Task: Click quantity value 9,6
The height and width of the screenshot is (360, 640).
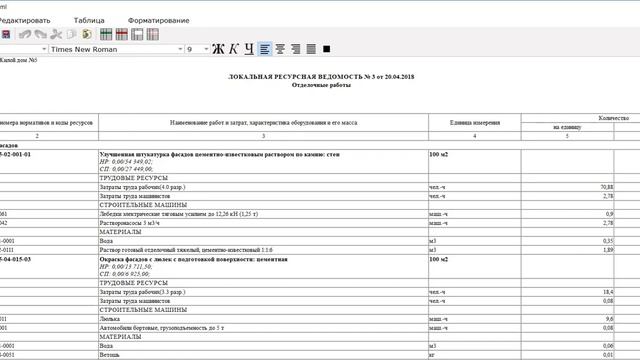Action: 609,319
